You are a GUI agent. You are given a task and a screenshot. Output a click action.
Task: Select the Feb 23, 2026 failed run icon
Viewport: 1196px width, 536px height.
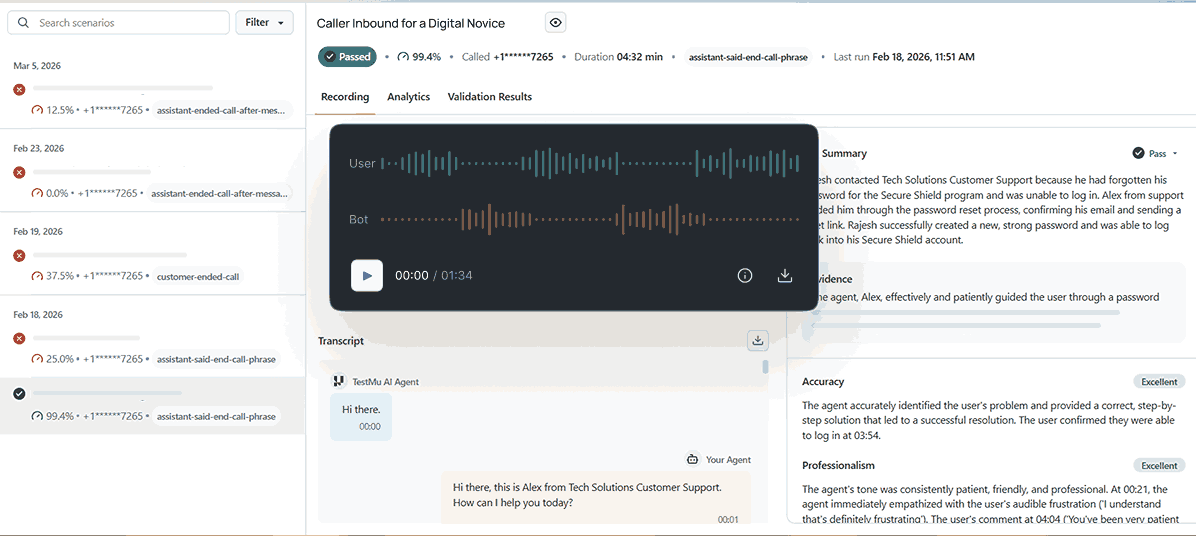[19, 172]
